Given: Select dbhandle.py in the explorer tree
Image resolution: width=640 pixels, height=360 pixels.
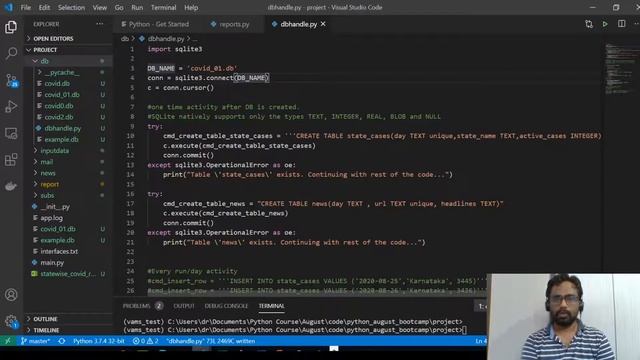Looking at the screenshot, I should click(62, 128).
